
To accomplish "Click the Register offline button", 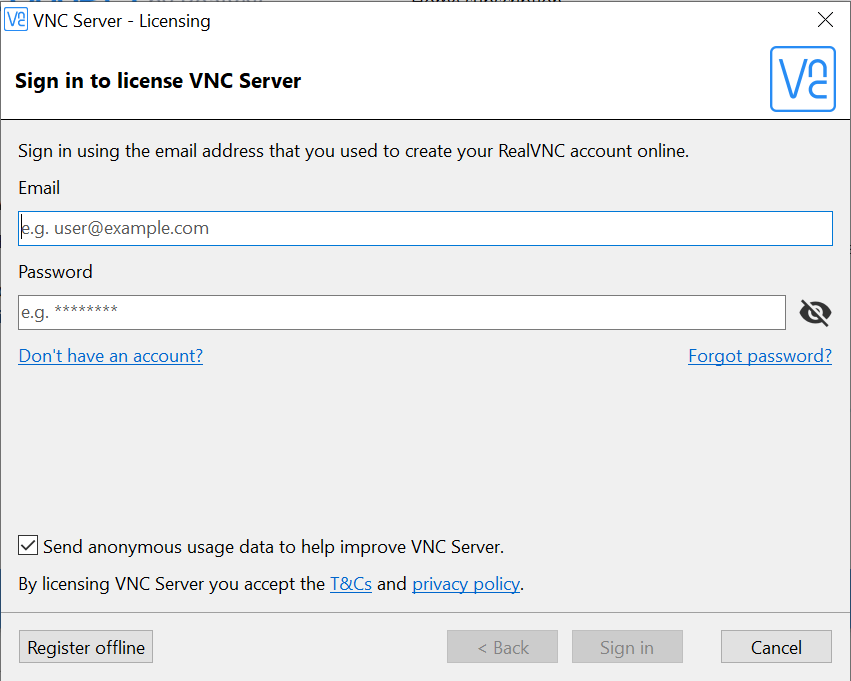I will point(86,647).
